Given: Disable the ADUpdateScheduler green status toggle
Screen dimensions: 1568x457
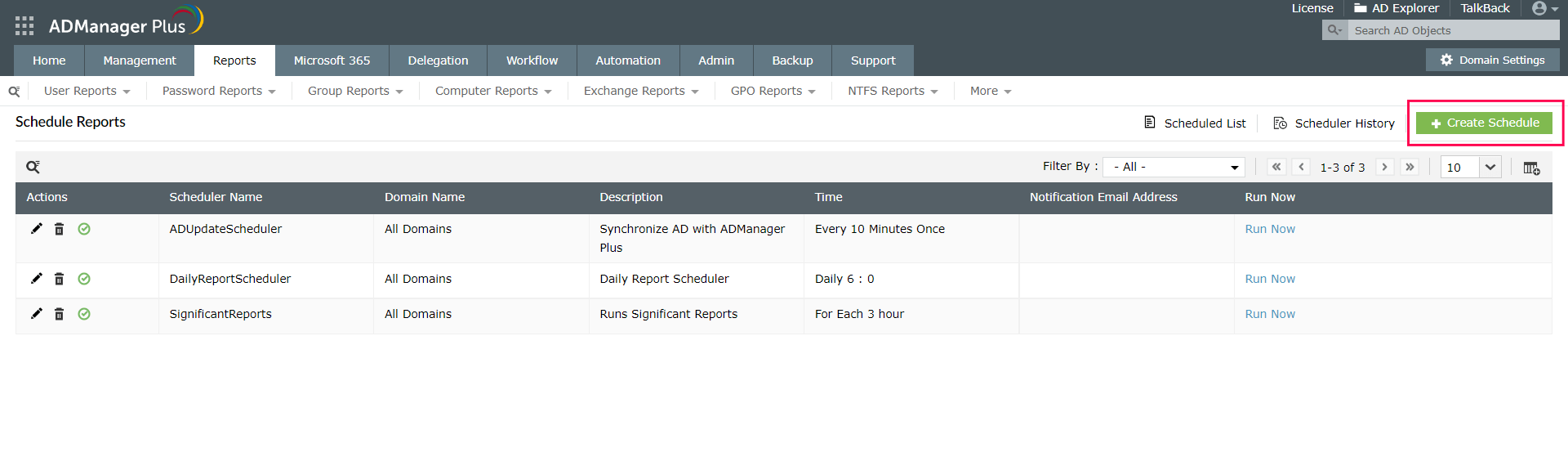Looking at the screenshot, I should 84,229.
